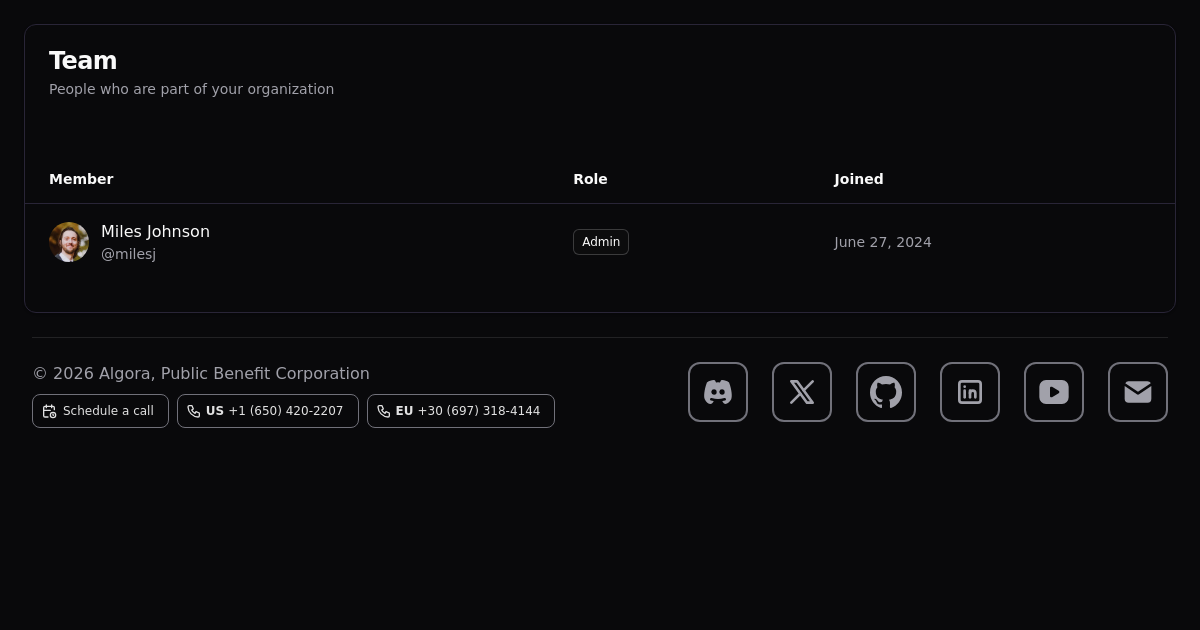Click the Admin role badge

click(x=600, y=242)
